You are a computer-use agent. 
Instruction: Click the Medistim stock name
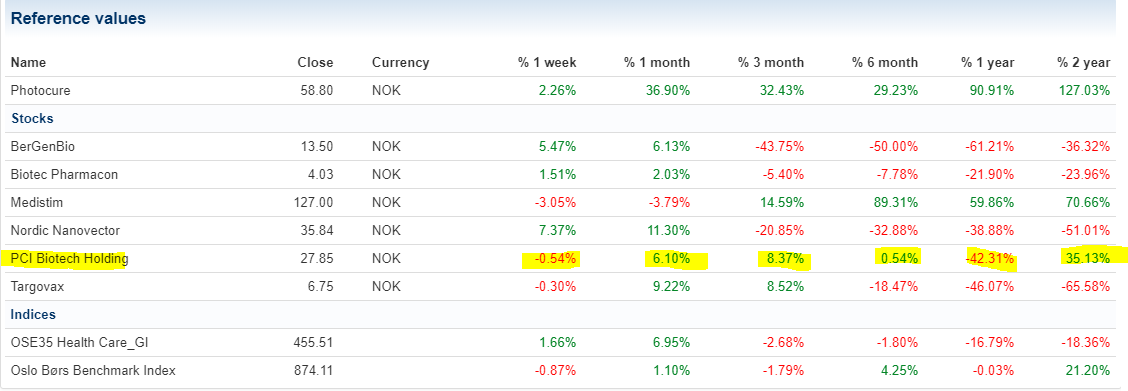pos(37,203)
